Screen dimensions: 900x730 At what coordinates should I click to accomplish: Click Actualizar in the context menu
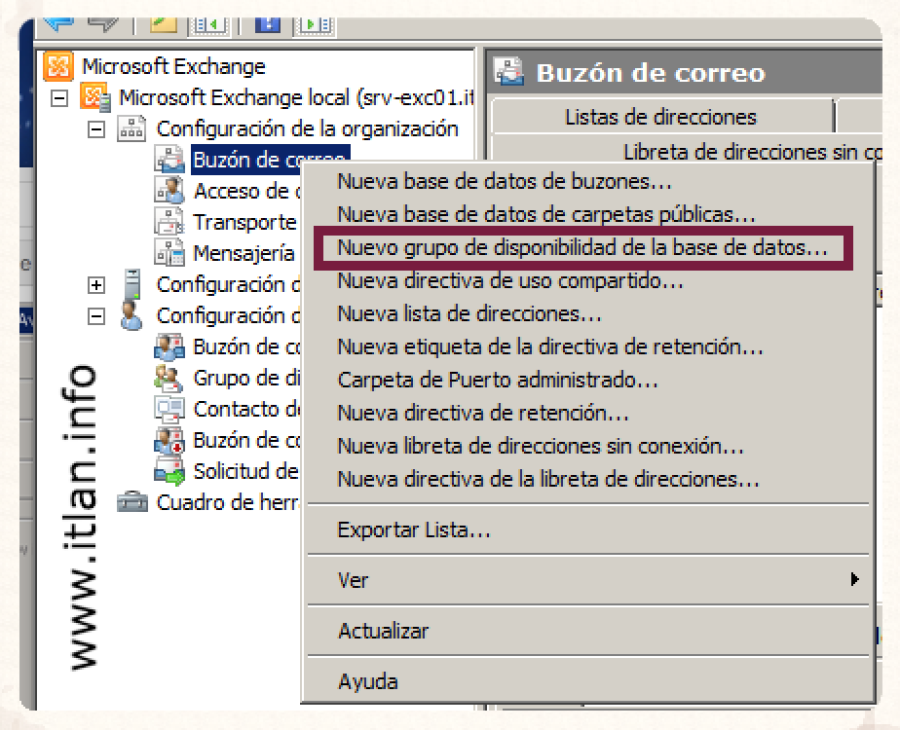tap(383, 631)
